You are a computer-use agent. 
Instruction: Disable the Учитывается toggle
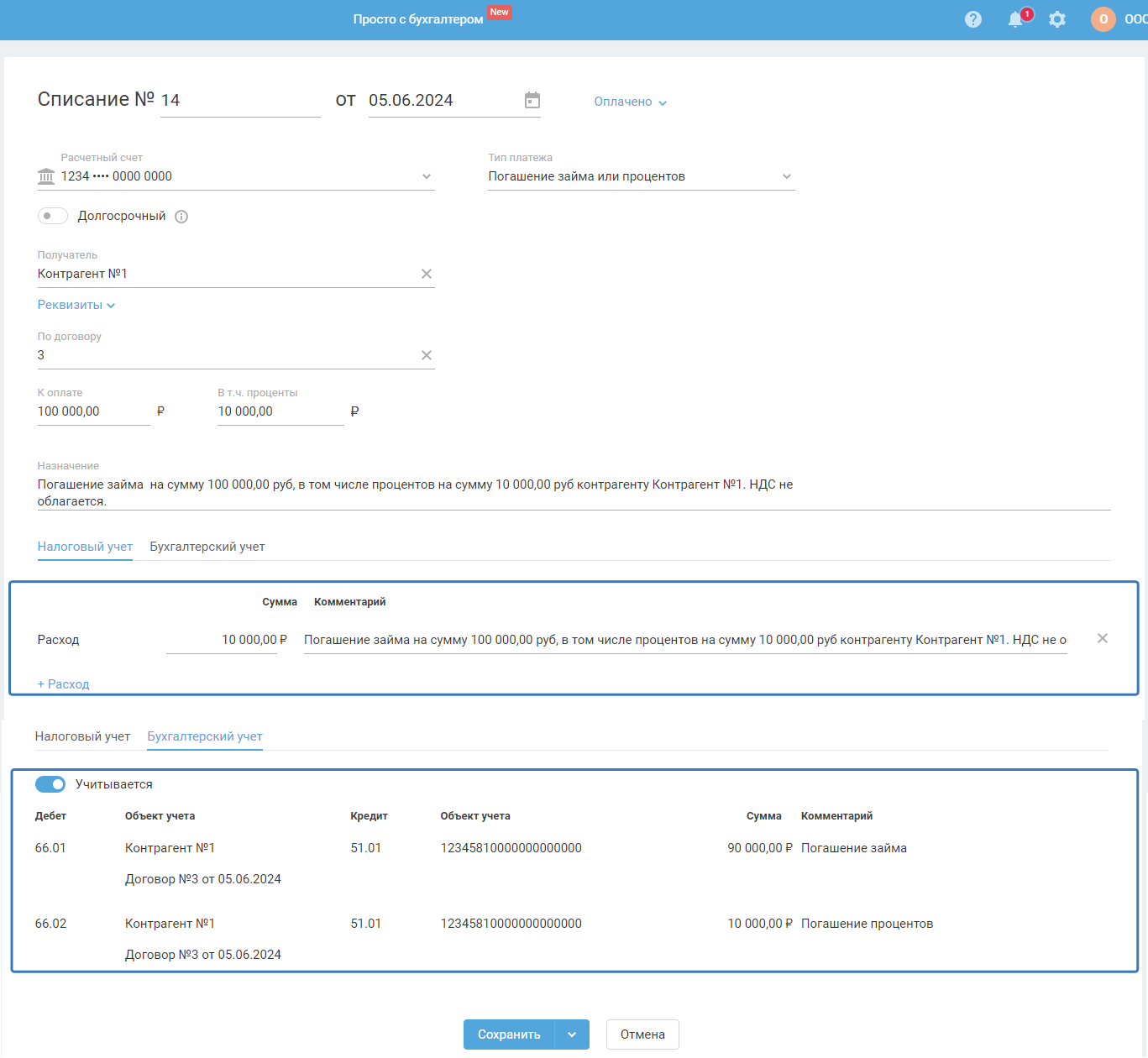(x=50, y=784)
